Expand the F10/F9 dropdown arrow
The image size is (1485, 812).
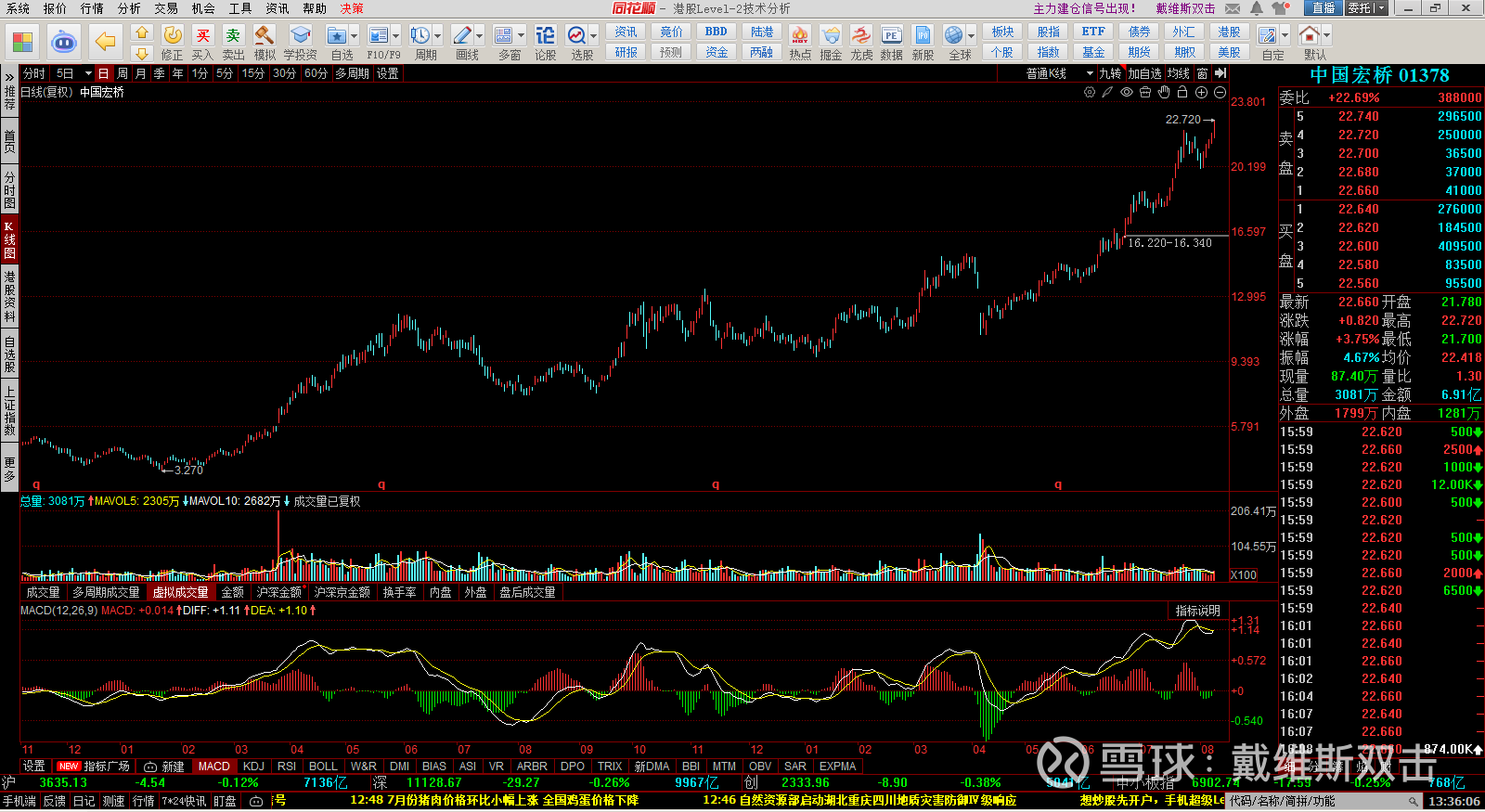395,36
